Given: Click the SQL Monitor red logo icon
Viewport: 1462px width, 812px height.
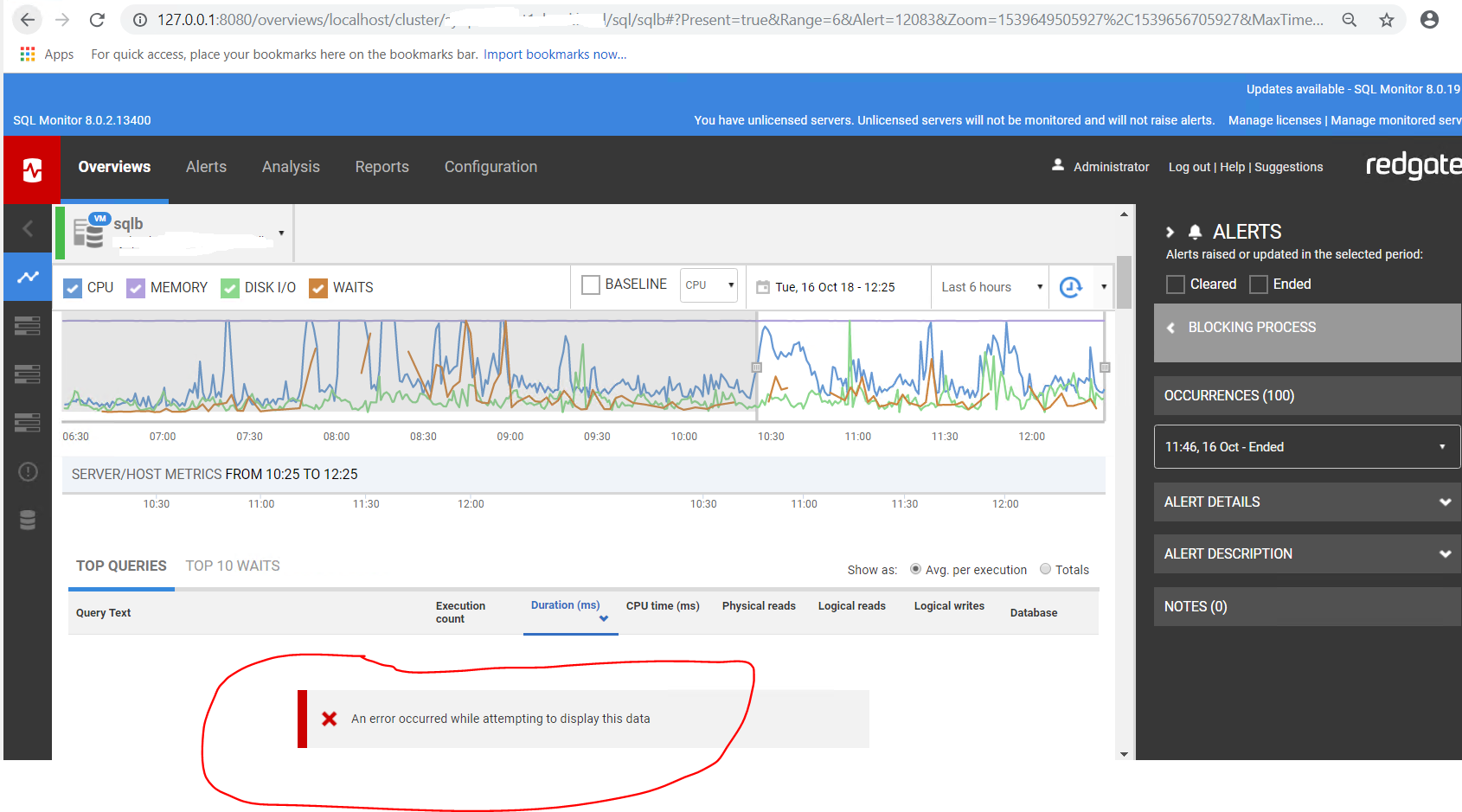Looking at the screenshot, I should [32, 169].
